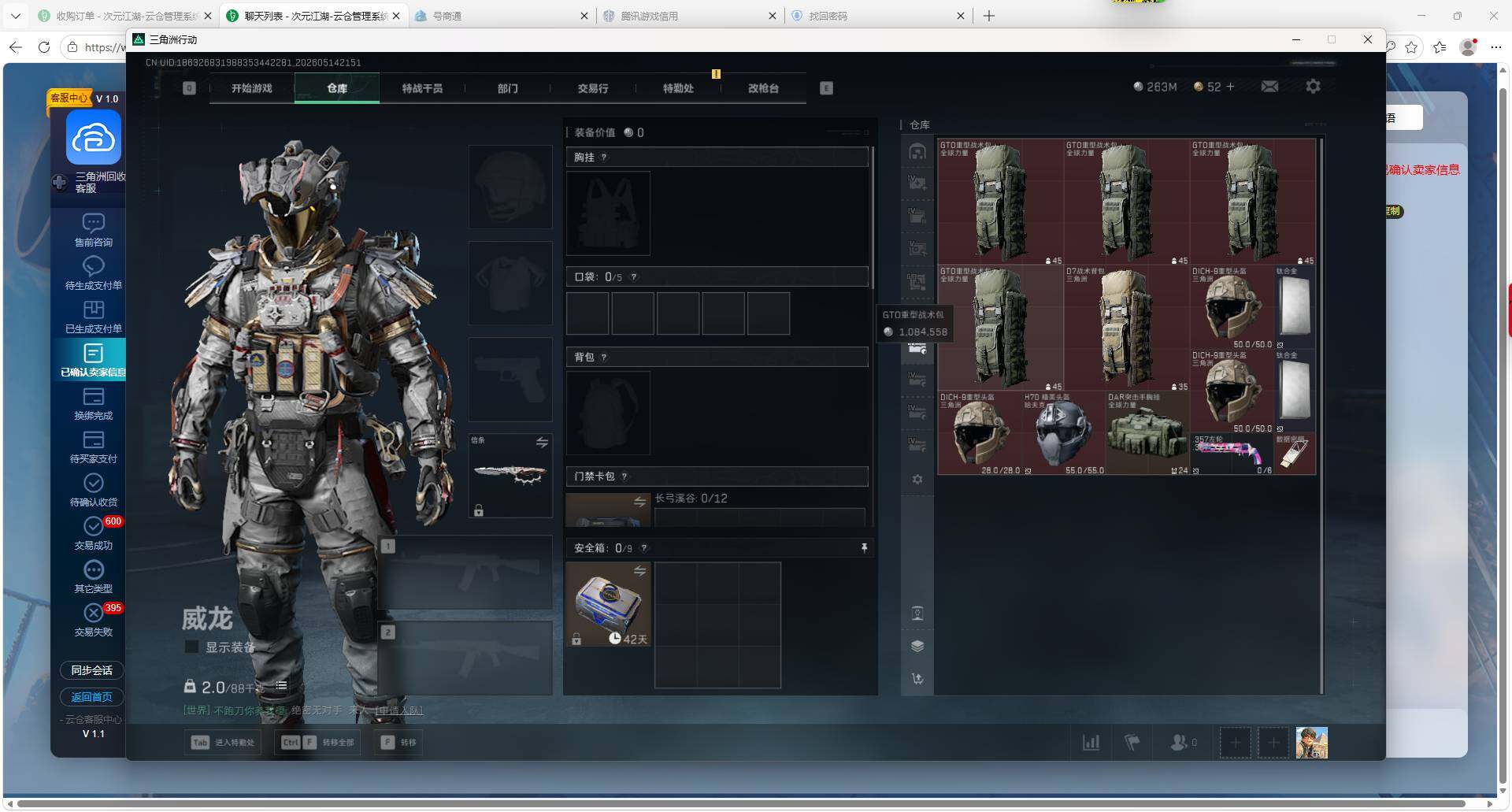The height and width of the screenshot is (812, 1512).
Task: Open the browser tab list dropdown arrow
Action: coord(16,16)
